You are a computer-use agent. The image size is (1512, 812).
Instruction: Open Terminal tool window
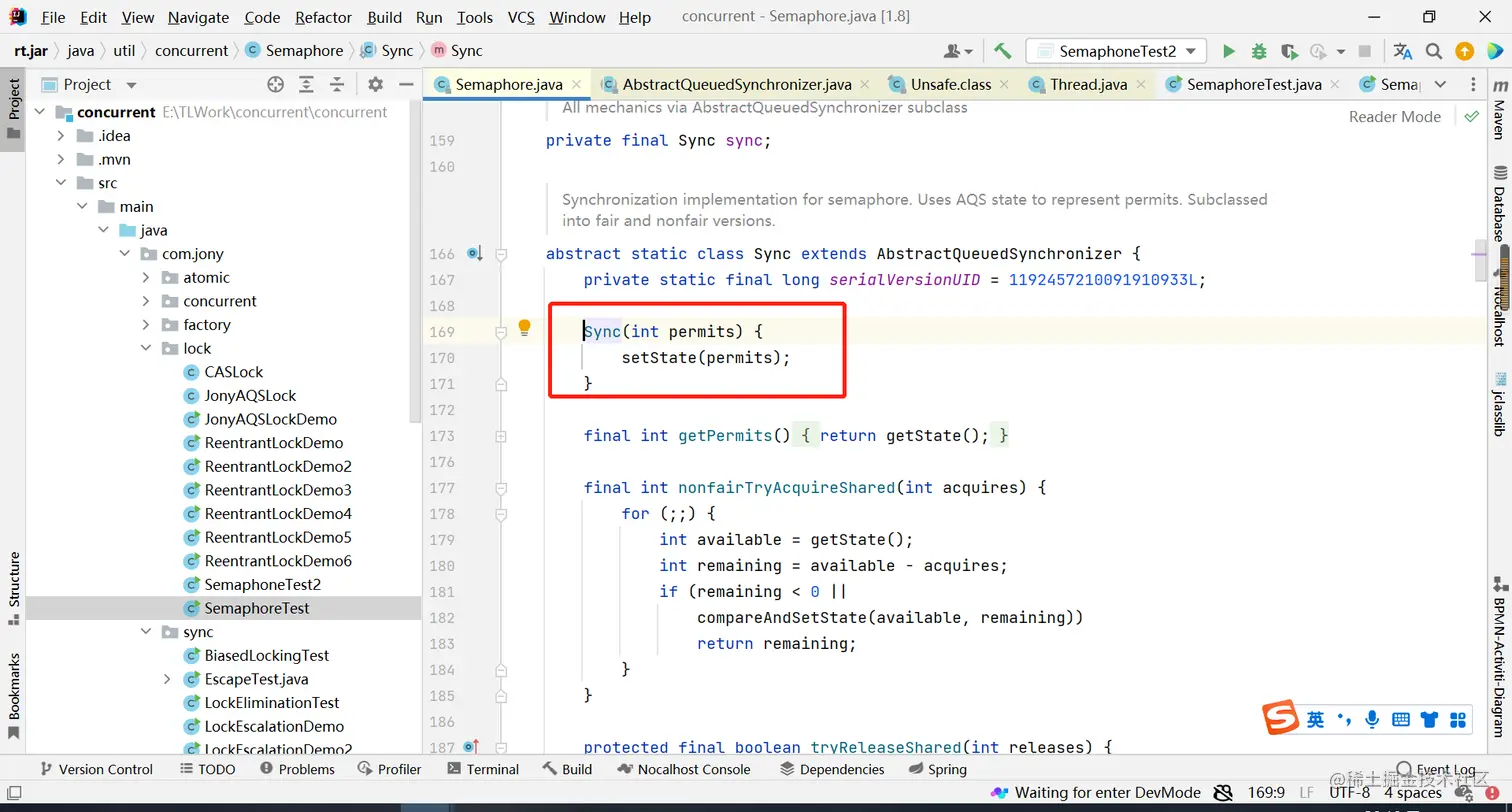click(x=483, y=769)
